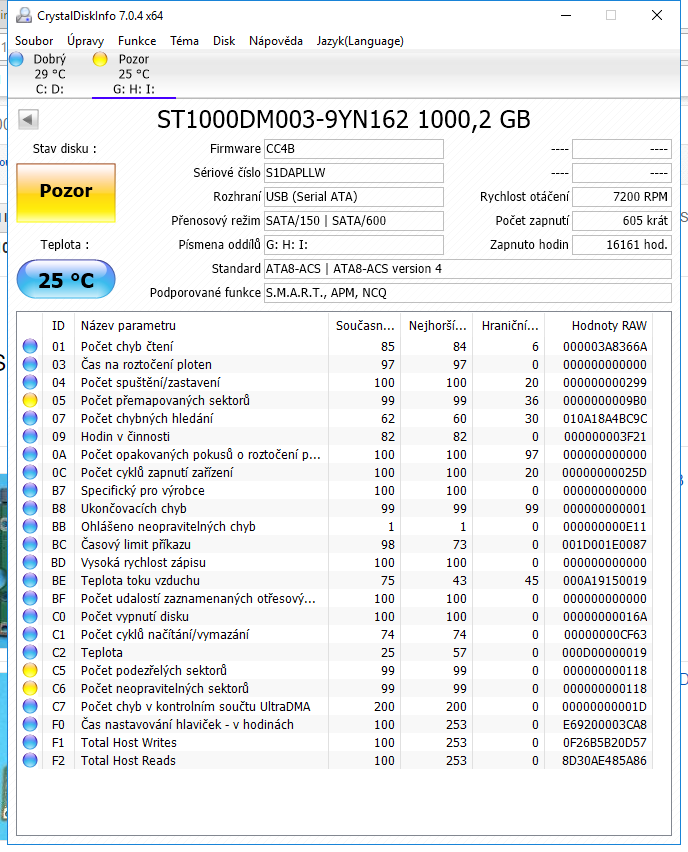Click the power-on hours field 16161 hod.
688x852 pixels.
tap(622, 245)
